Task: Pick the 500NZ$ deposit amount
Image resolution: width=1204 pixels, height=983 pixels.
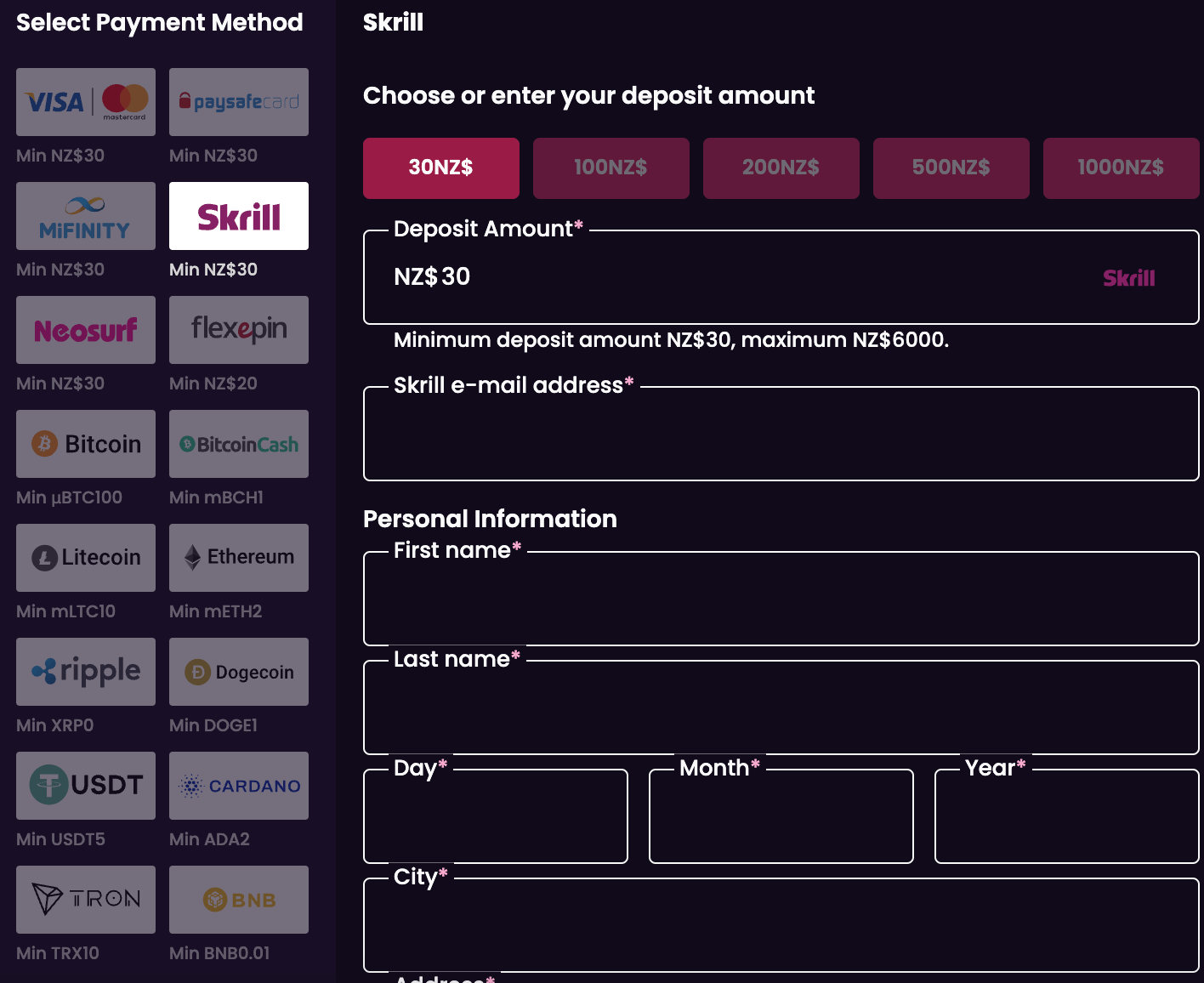Action: click(951, 168)
